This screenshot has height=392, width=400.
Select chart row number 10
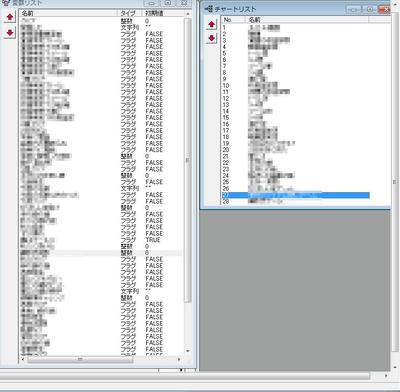tap(295, 85)
